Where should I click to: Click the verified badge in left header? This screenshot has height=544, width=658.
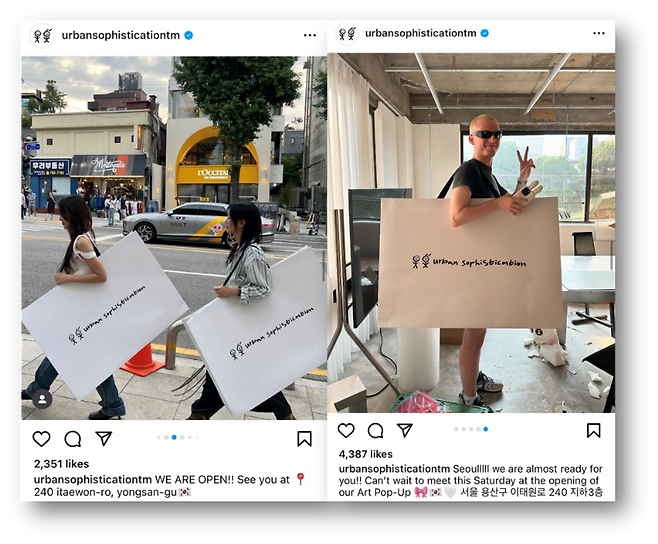(x=189, y=35)
